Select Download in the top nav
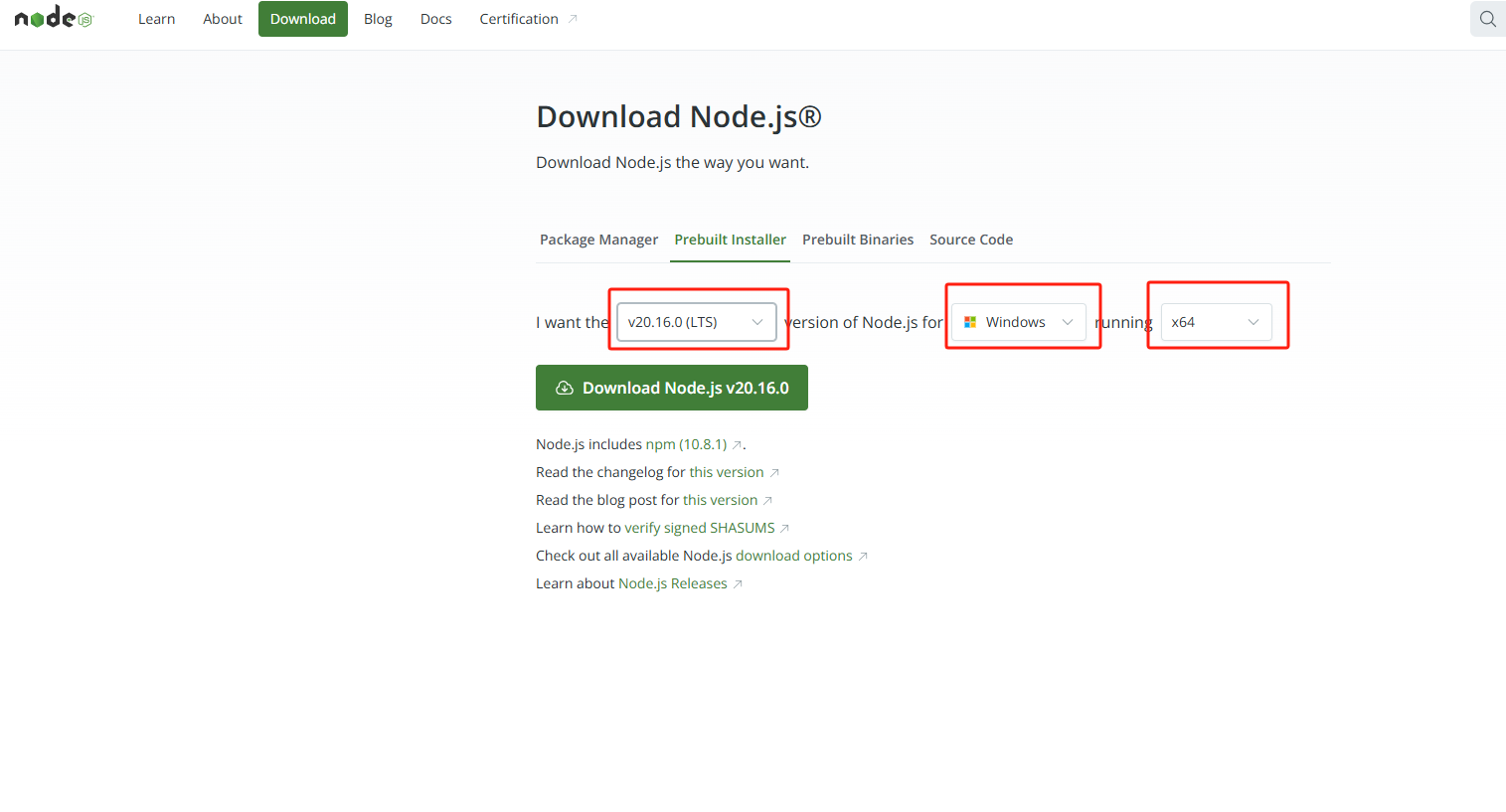The width and height of the screenshot is (1506, 812). (x=303, y=19)
